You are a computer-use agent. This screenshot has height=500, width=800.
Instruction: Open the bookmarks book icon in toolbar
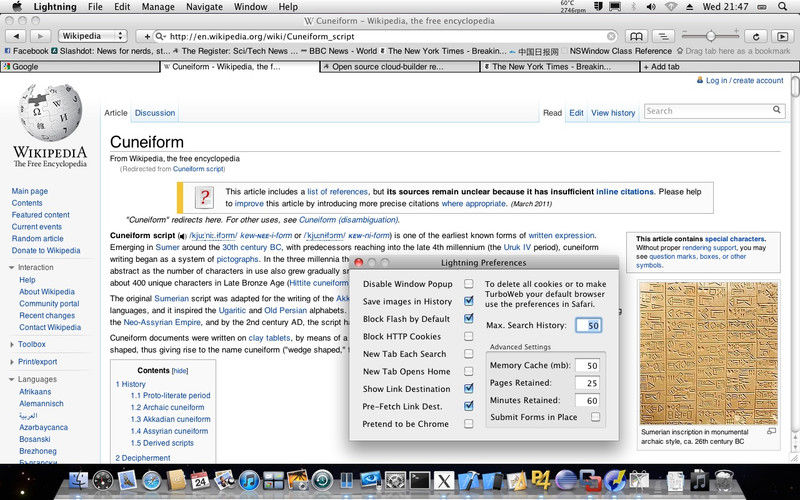click(x=636, y=36)
